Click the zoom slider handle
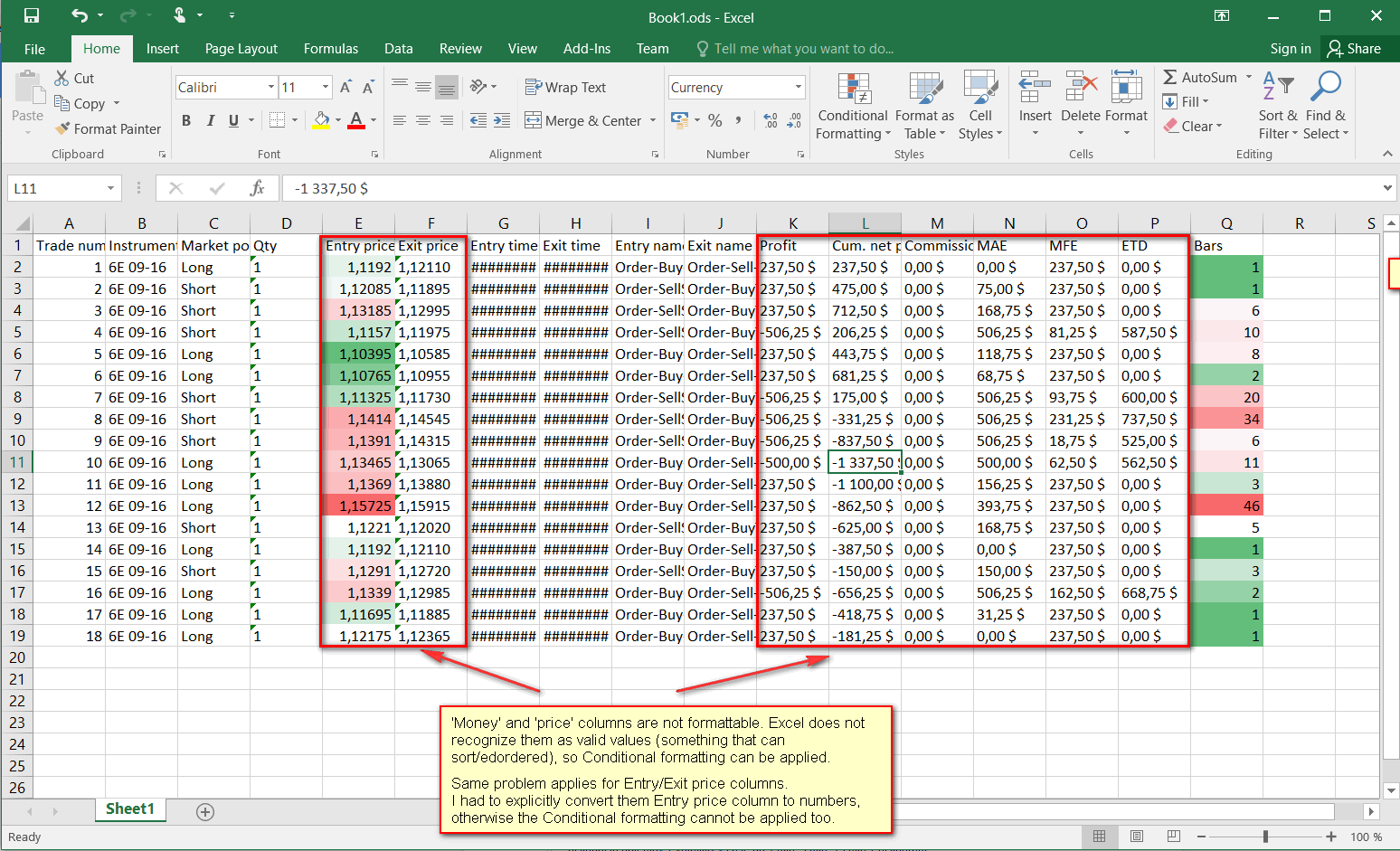This screenshot has height=851, width=1400. click(1265, 837)
